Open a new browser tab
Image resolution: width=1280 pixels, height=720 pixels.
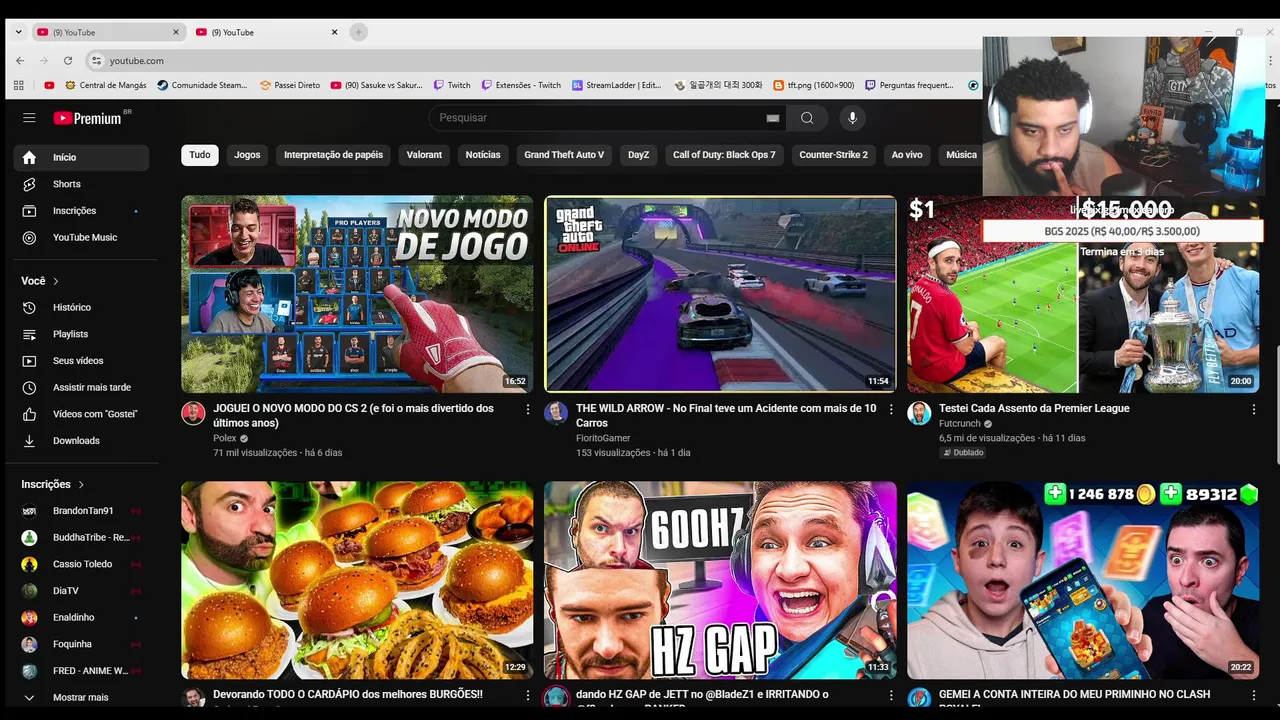358,32
